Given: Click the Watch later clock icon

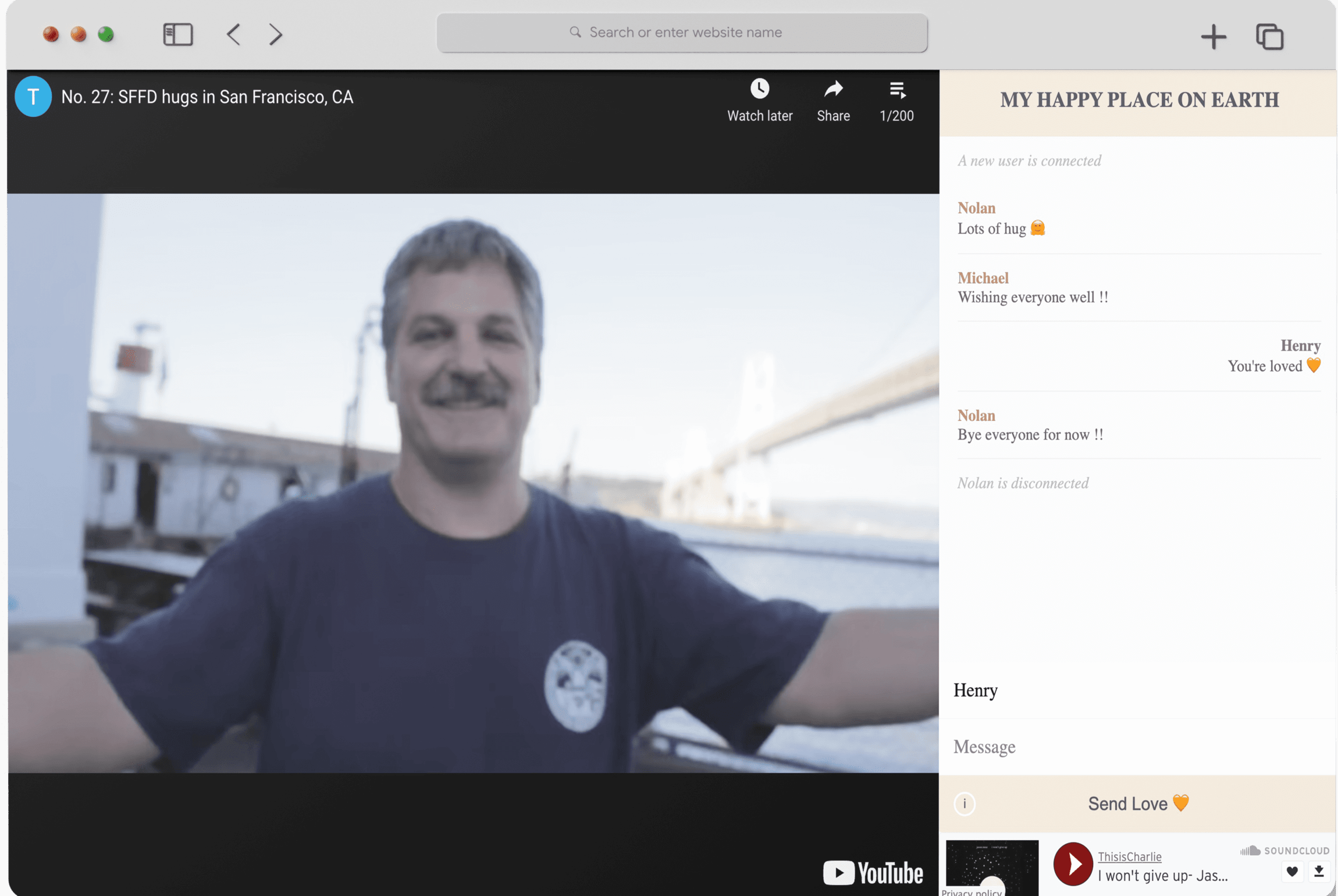Looking at the screenshot, I should tap(759, 89).
